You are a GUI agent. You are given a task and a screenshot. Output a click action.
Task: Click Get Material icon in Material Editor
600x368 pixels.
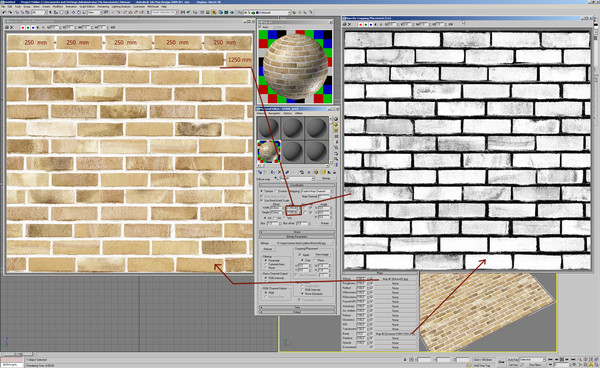[x=260, y=173]
